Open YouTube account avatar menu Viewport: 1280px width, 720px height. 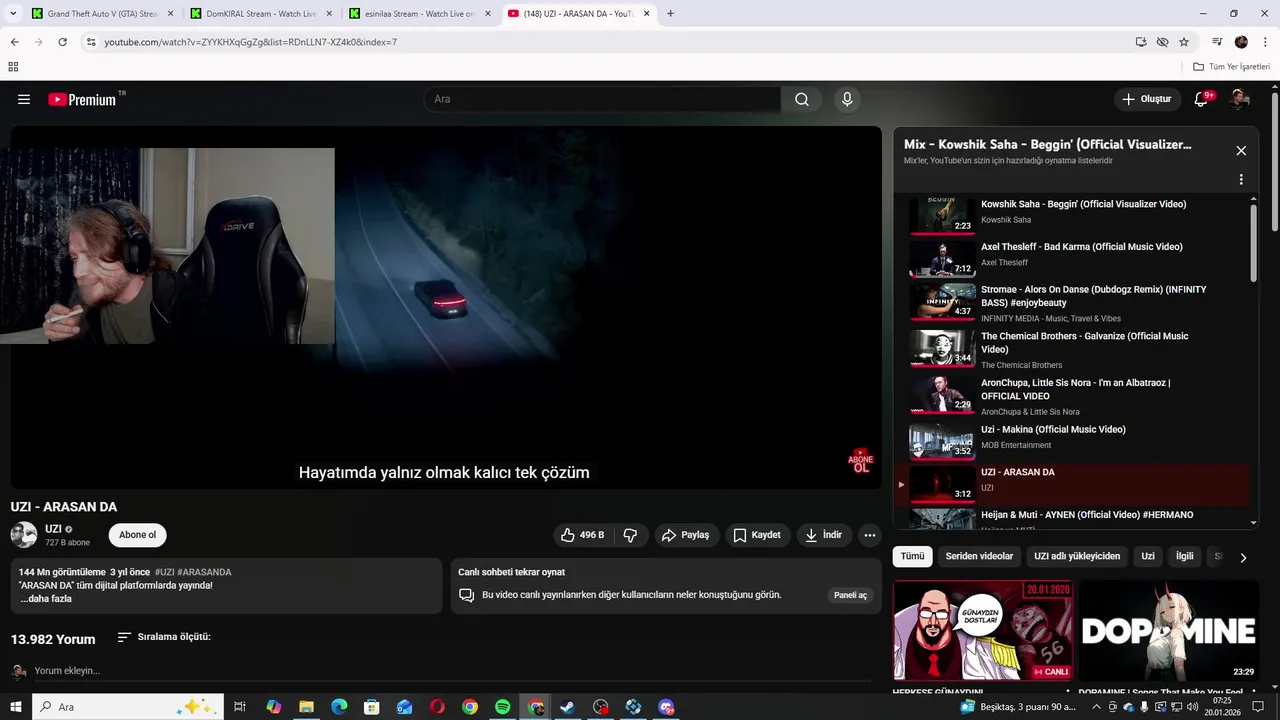click(x=1239, y=99)
